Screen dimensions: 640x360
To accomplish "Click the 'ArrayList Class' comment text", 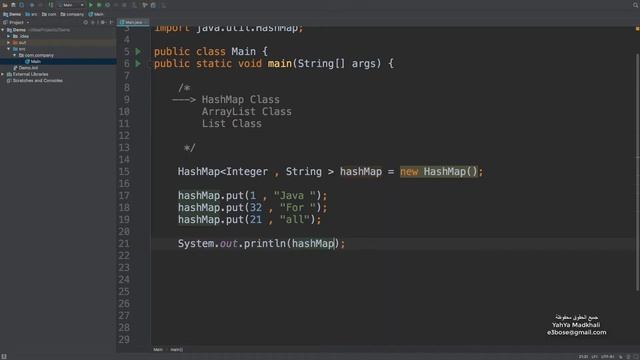I will pyautogui.click(x=247, y=112).
